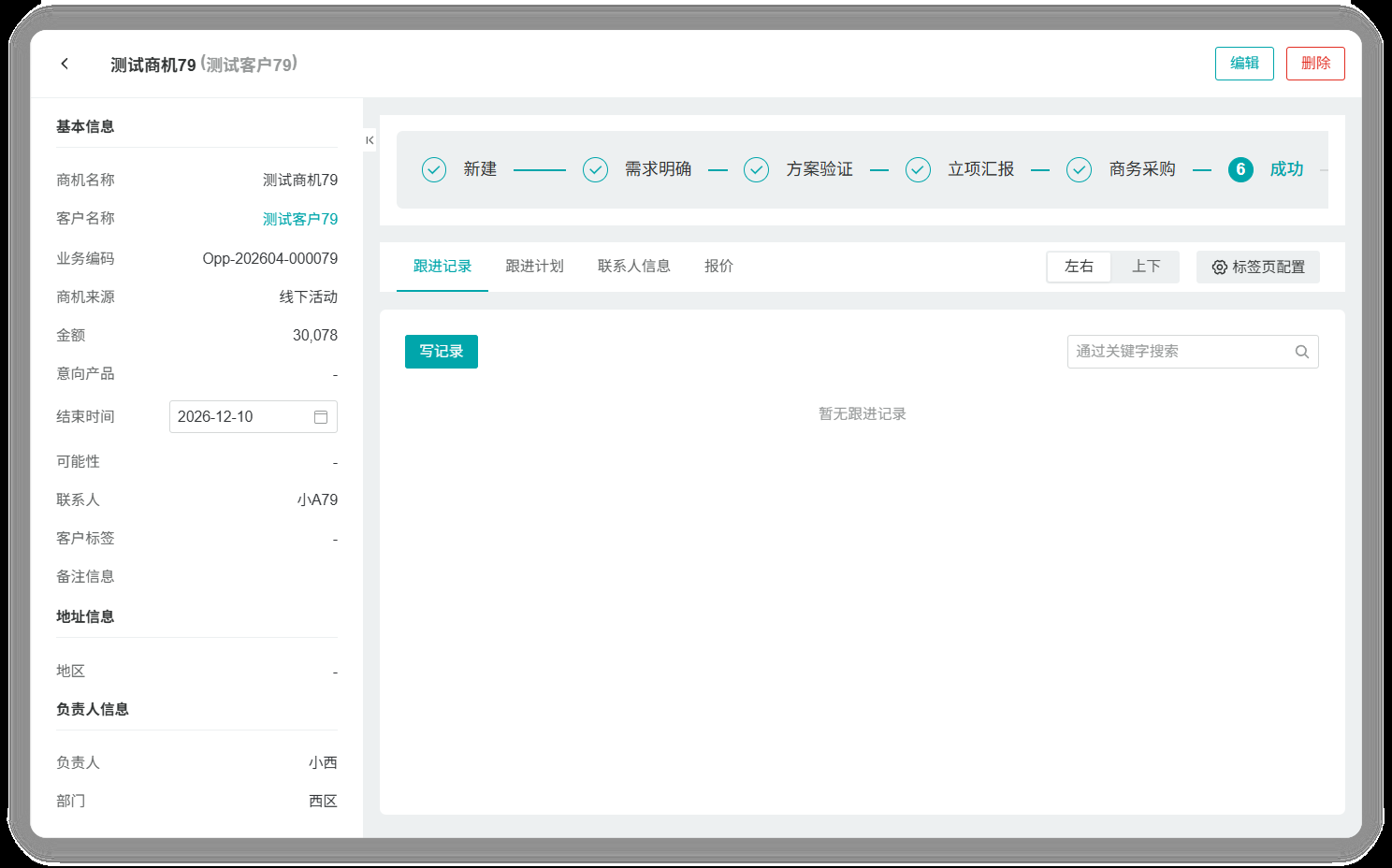Click the 地址信息 section header
Viewport: 1392px width, 868px height.
85,616
